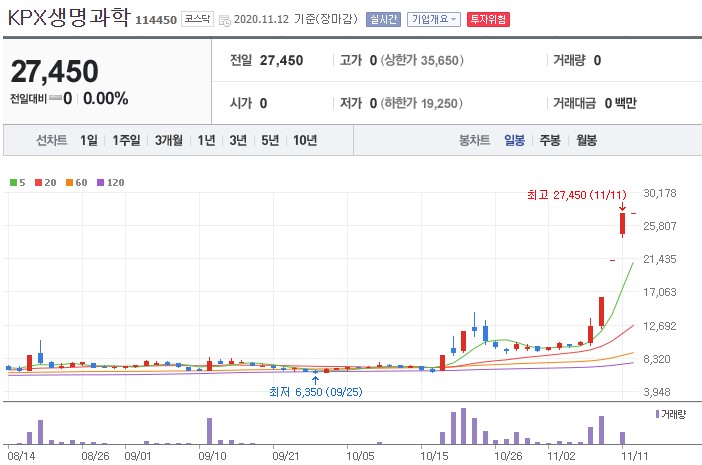Select the 1주일 line chart period
Viewport: 702px width, 465px height.
coord(126,141)
